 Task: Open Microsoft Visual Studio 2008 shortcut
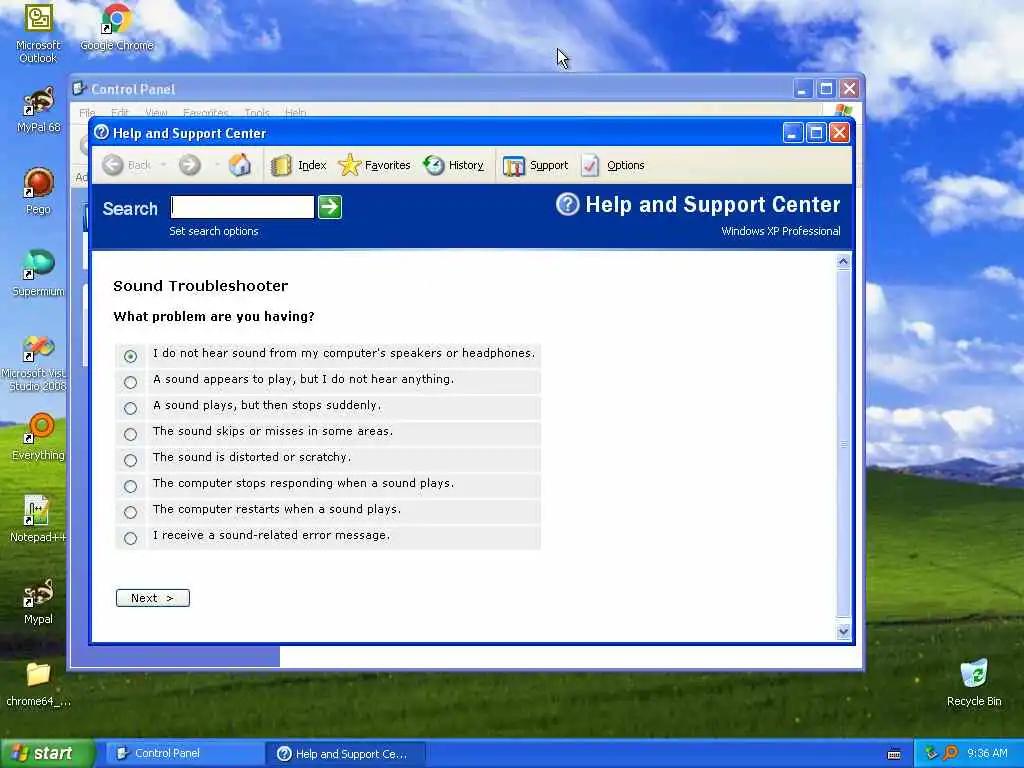pyautogui.click(x=37, y=363)
